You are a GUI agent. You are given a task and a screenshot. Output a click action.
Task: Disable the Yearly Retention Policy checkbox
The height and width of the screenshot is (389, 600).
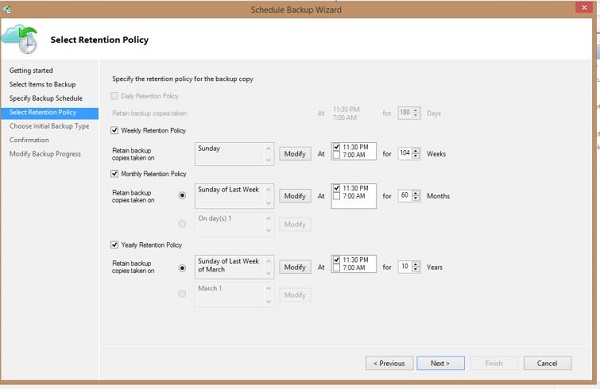click(114, 245)
